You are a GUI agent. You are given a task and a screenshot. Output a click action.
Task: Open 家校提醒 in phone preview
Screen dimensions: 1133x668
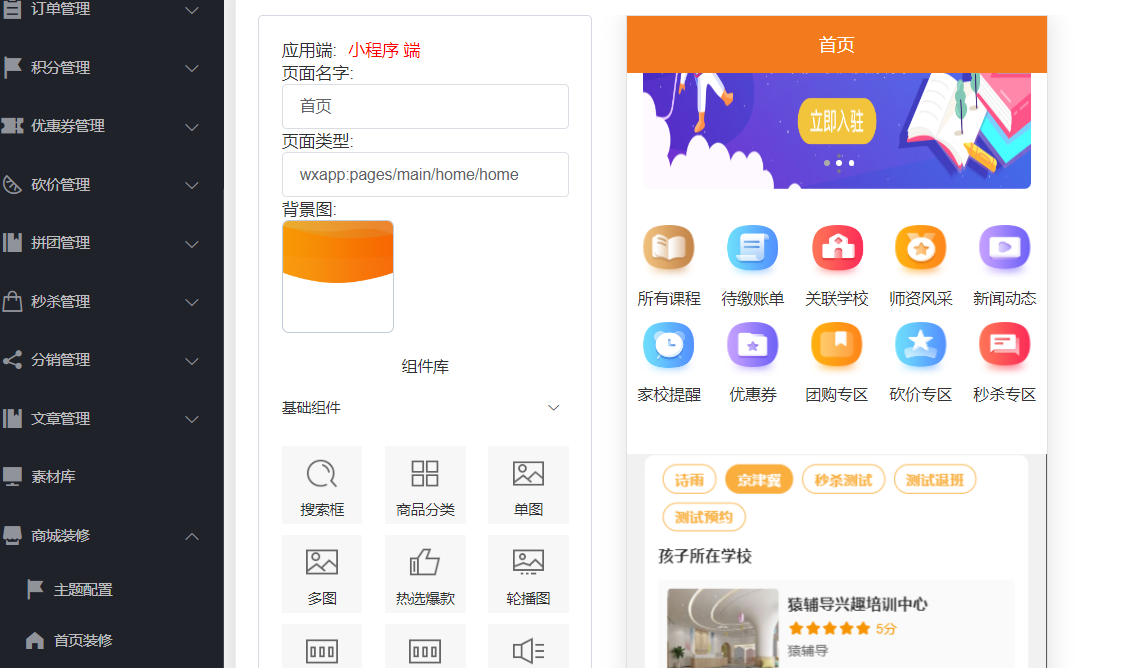click(668, 362)
